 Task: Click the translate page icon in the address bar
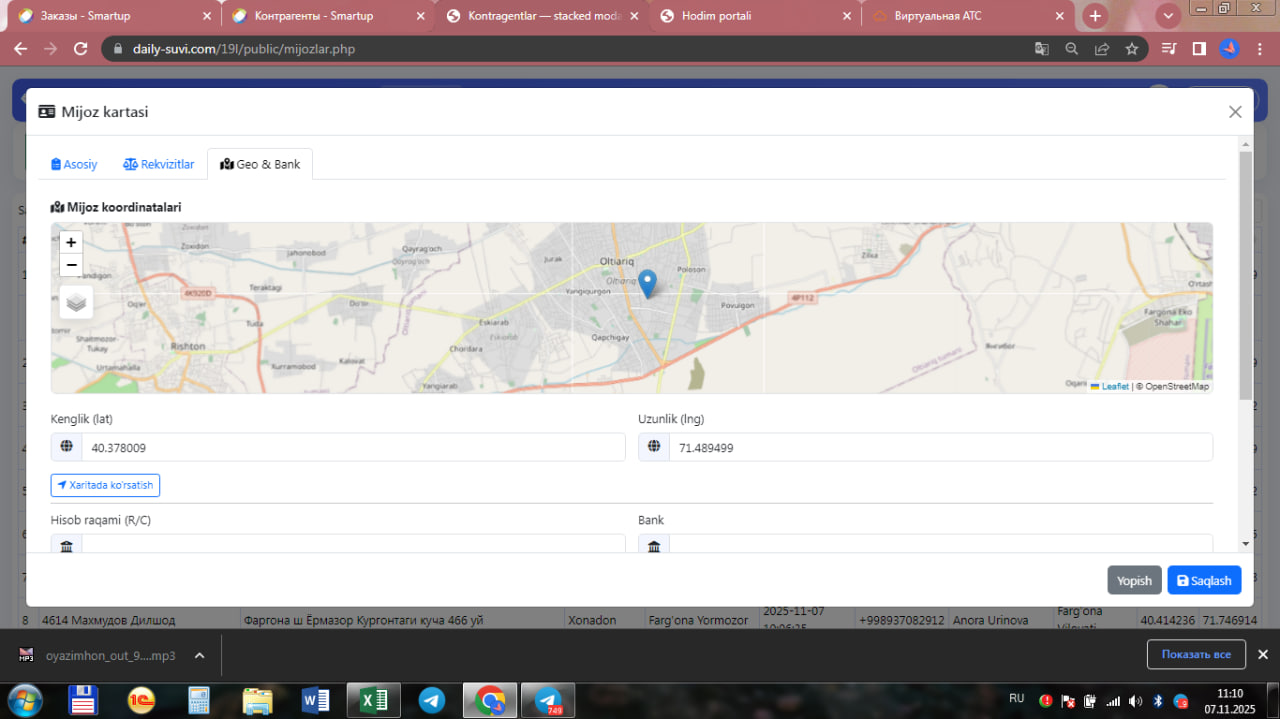click(x=1042, y=48)
